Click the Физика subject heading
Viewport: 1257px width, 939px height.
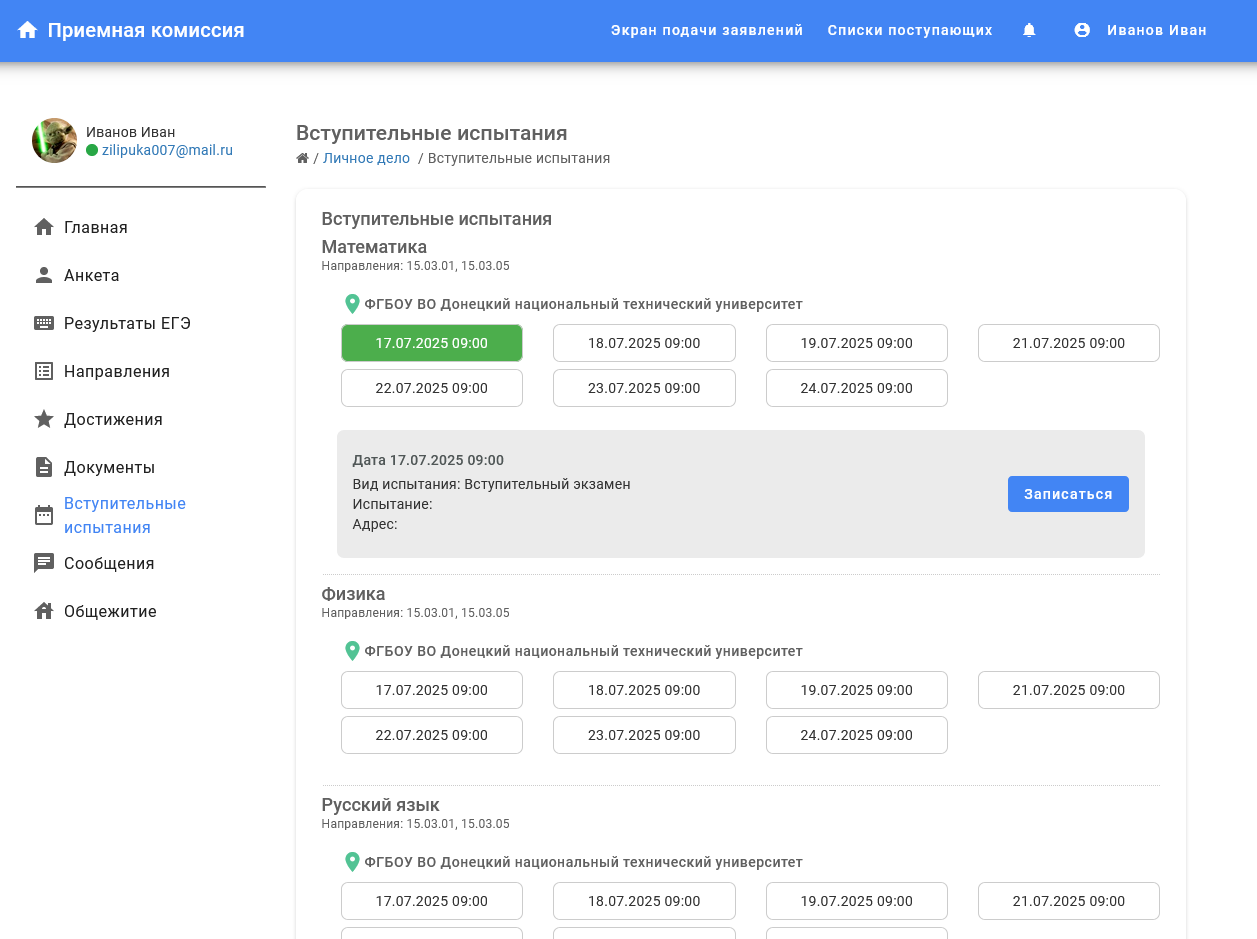(x=353, y=594)
